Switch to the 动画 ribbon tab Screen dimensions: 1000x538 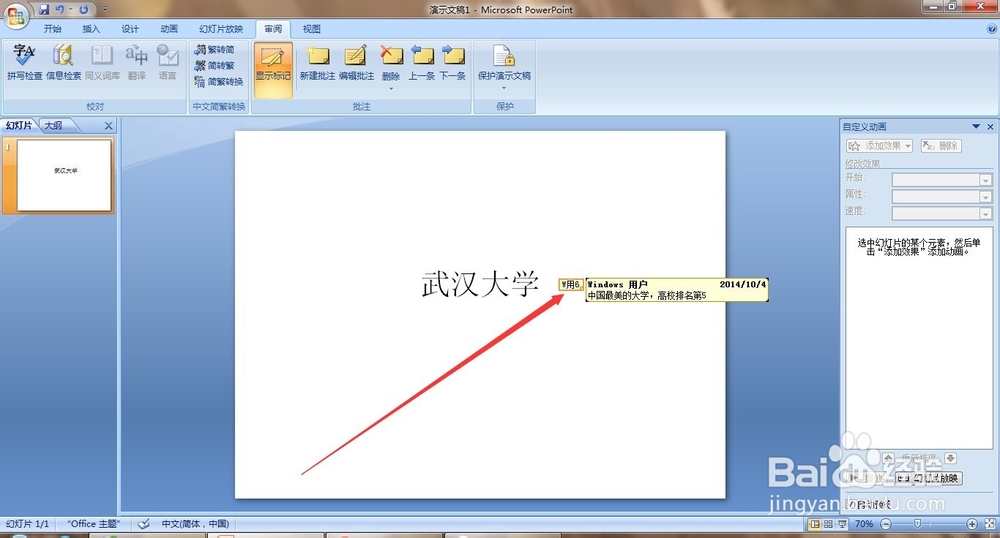(x=169, y=29)
